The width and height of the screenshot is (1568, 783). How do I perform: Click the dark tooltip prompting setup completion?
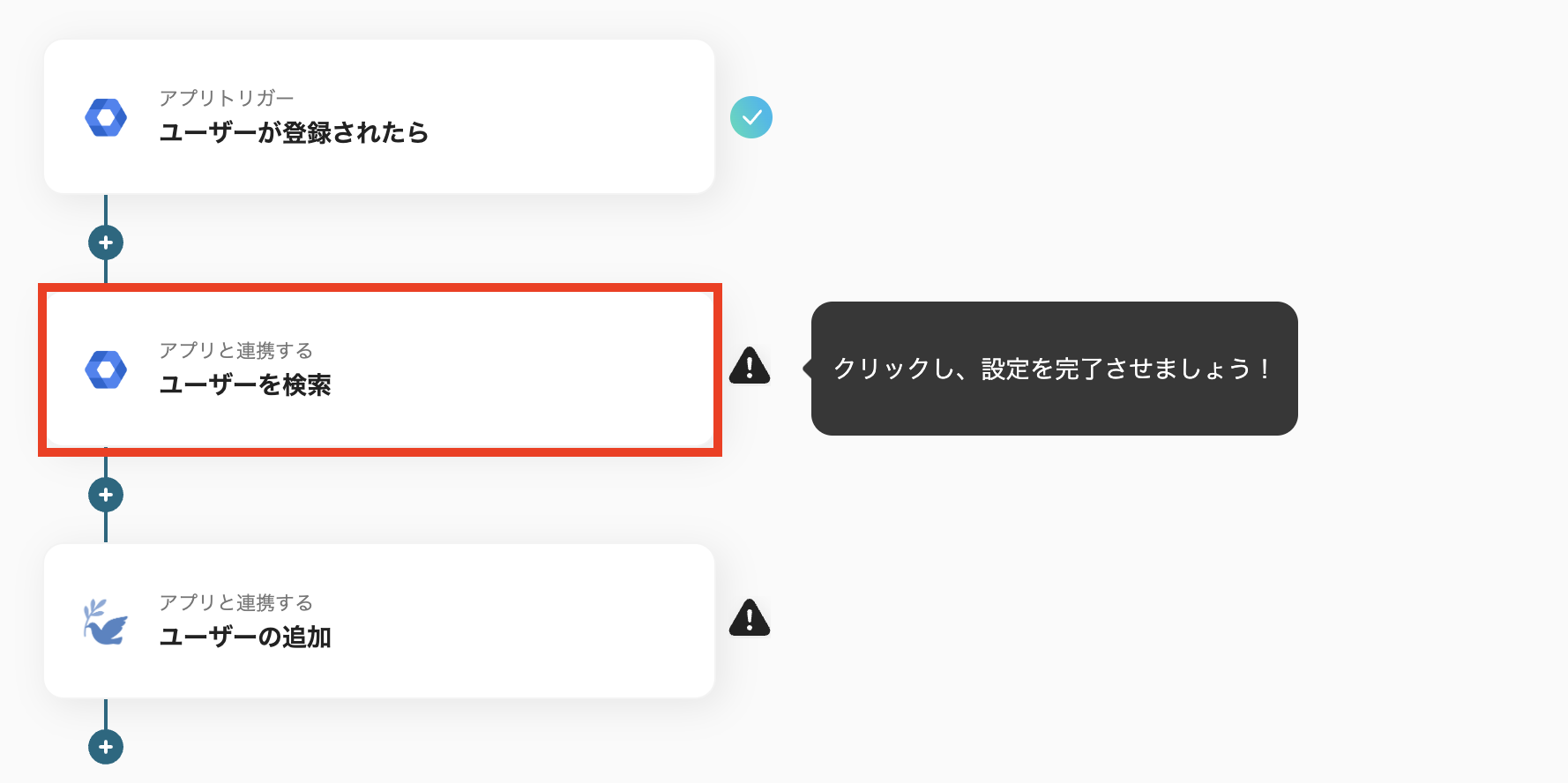(1053, 369)
